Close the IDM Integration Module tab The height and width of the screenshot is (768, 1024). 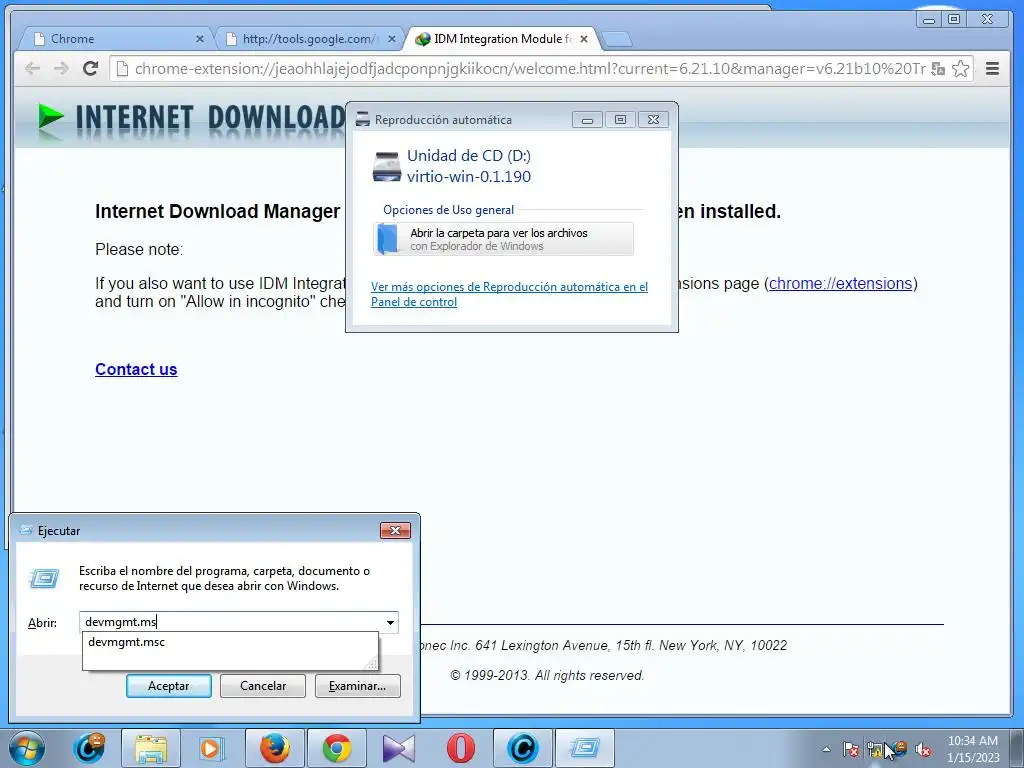coord(584,39)
